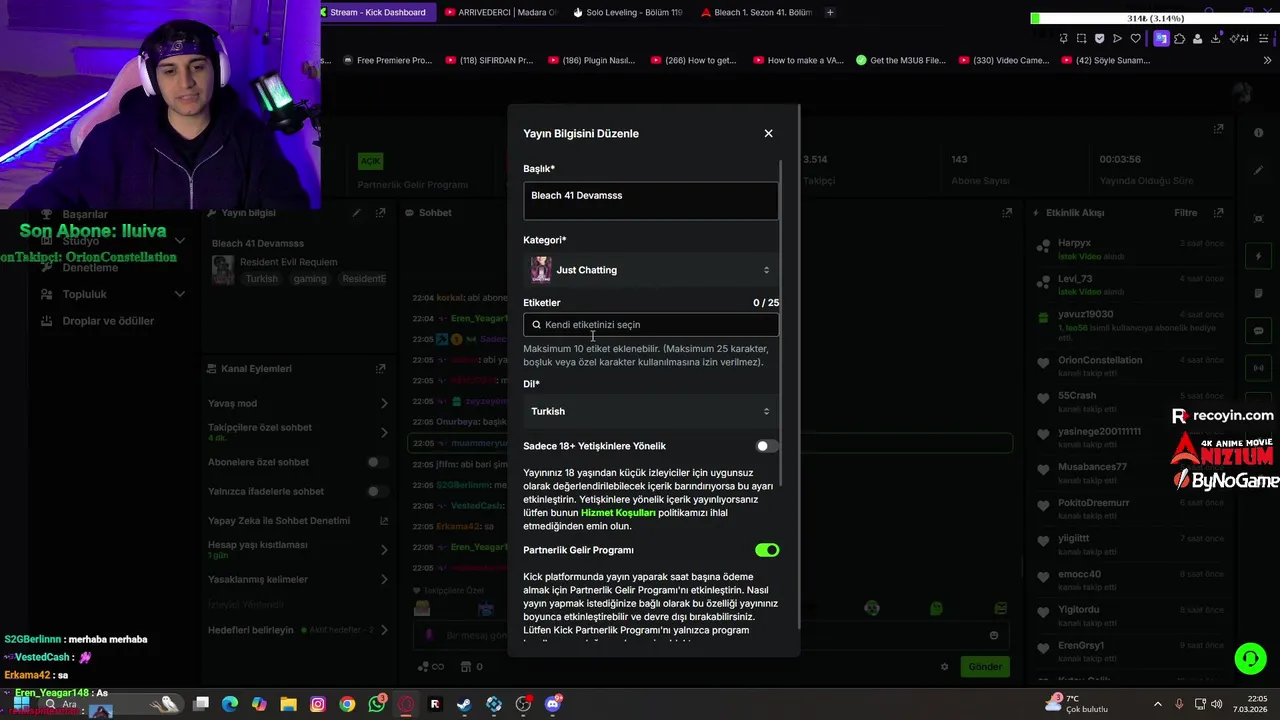This screenshot has width=1280, height=720.
Task: Edit Yayın bilgisi with pencil icon
Action: [x=356, y=213]
